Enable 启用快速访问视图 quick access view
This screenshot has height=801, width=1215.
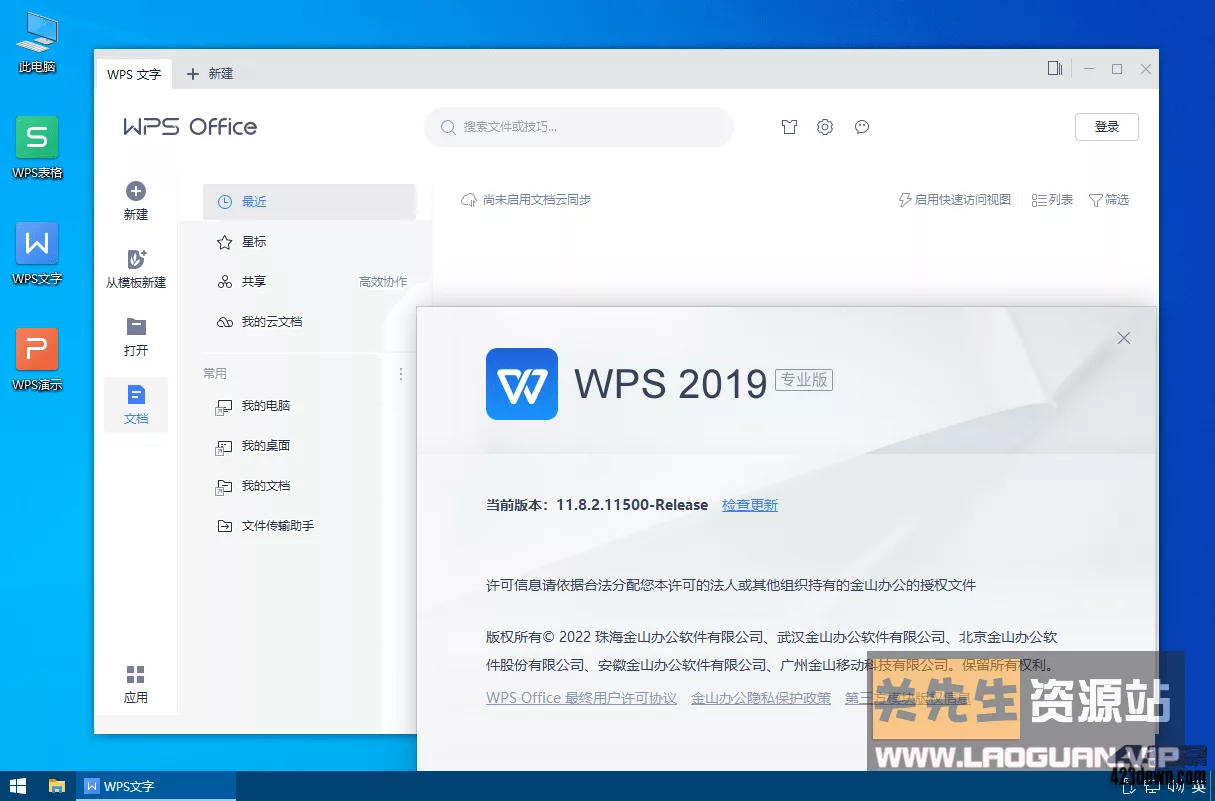(x=954, y=199)
